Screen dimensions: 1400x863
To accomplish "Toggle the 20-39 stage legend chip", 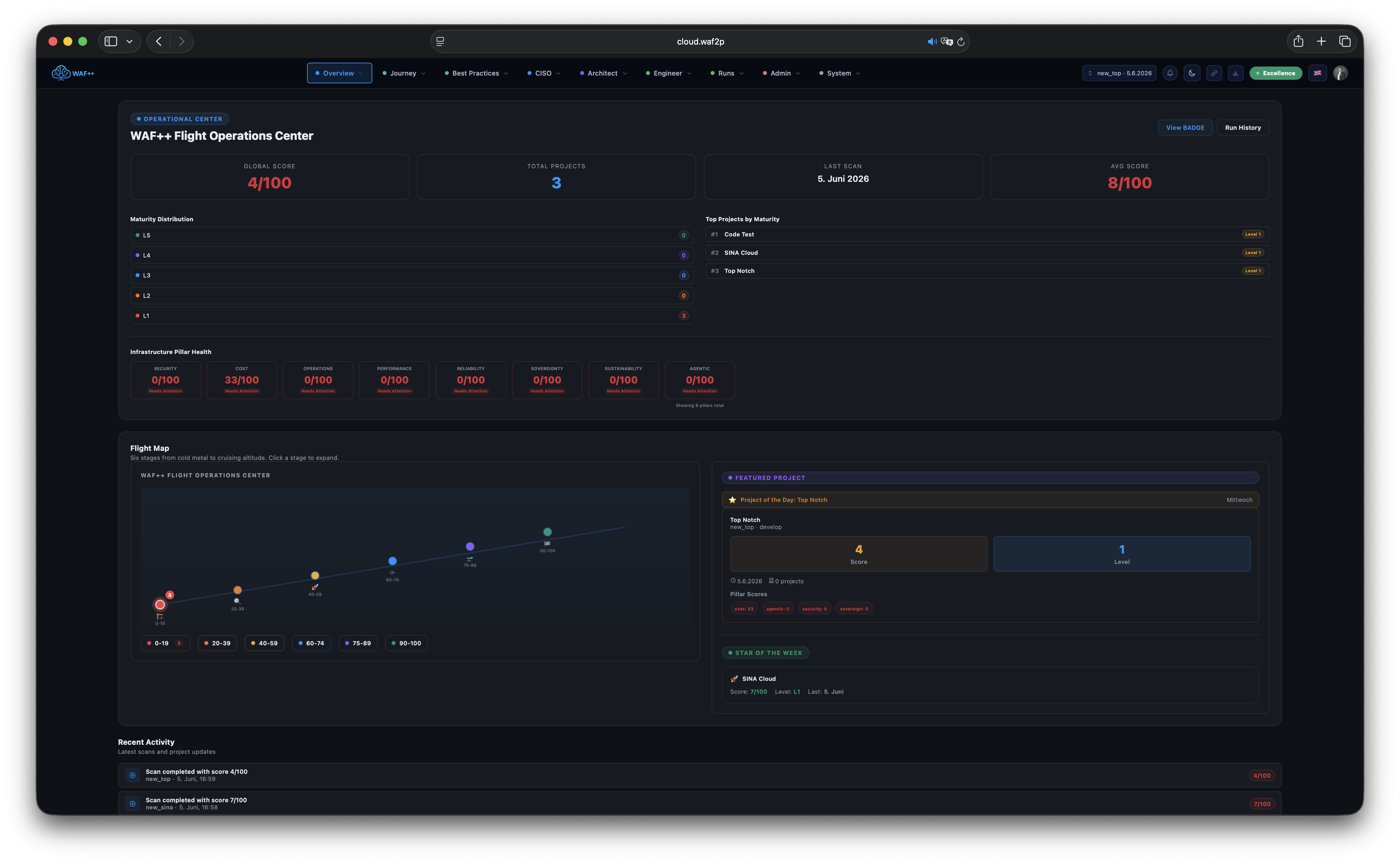I will (x=217, y=643).
